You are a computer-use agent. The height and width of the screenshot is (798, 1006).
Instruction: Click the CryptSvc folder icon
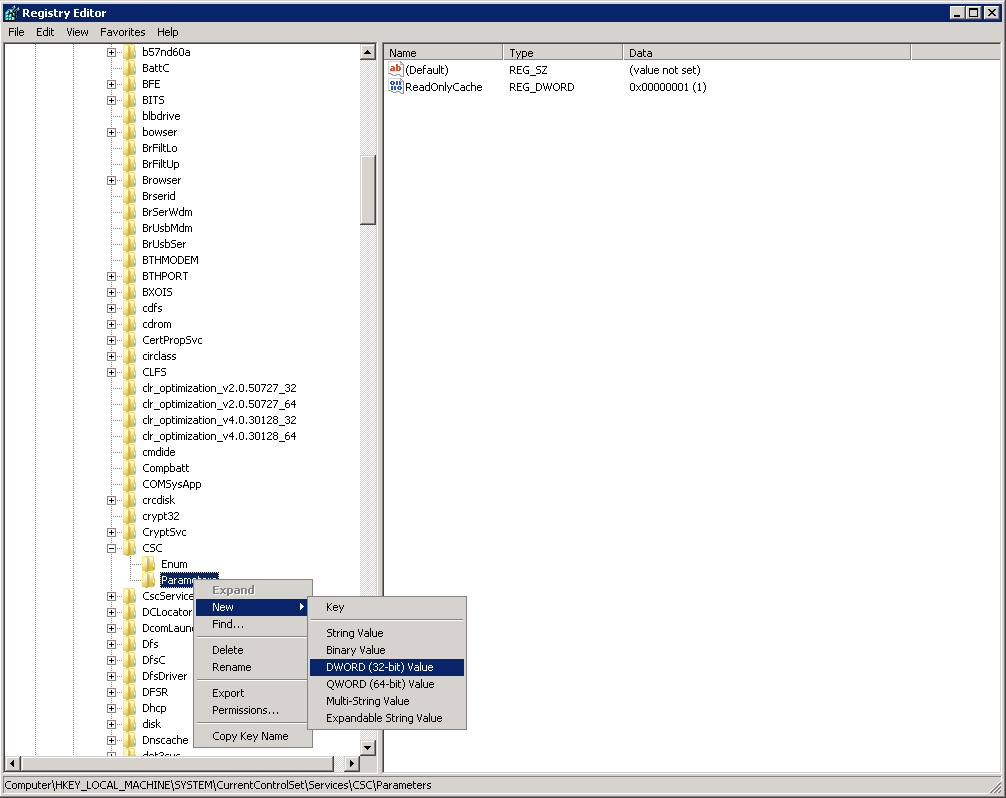tap(130, 532)
